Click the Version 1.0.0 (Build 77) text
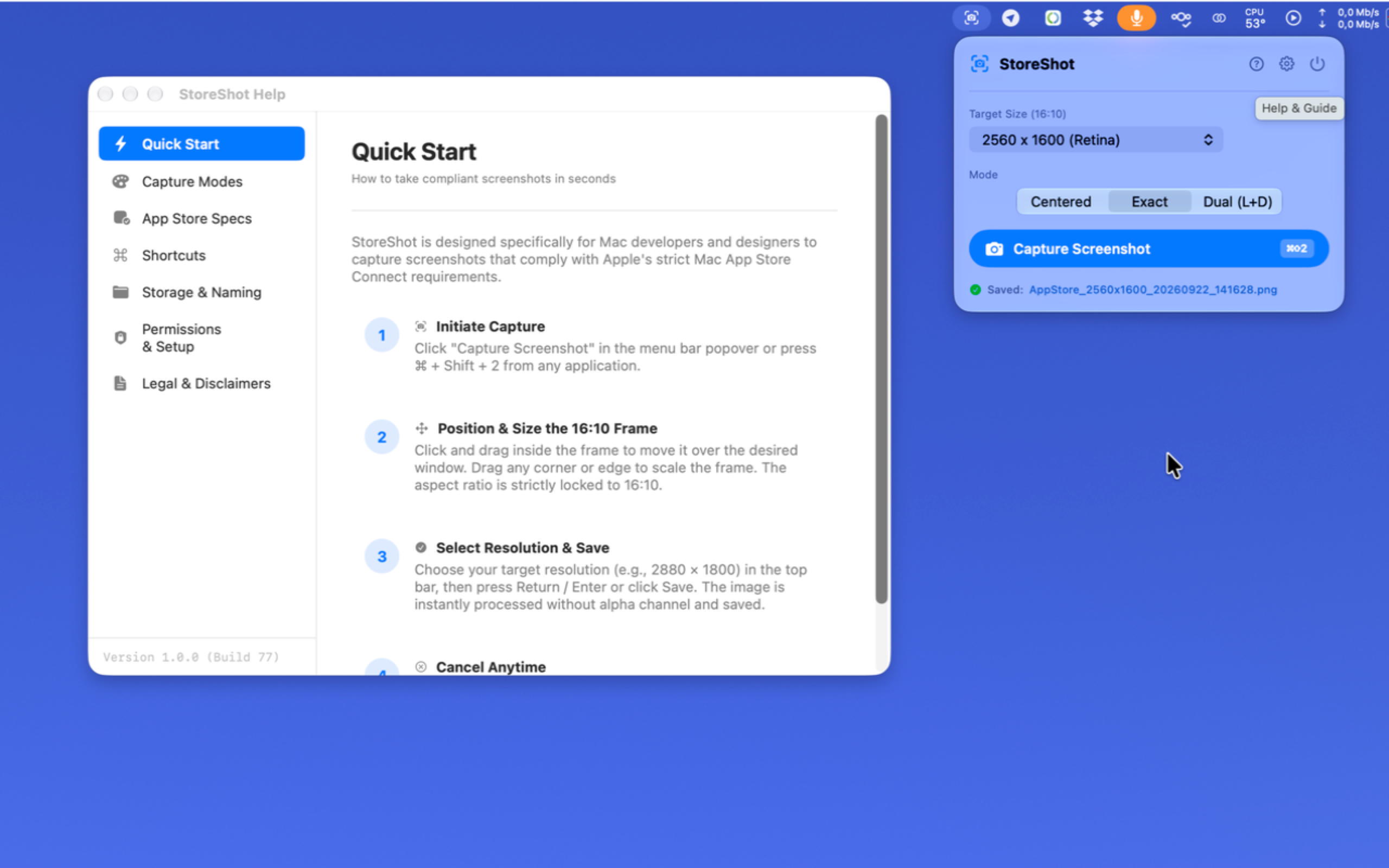1389x868 pixels. point(191,657)
